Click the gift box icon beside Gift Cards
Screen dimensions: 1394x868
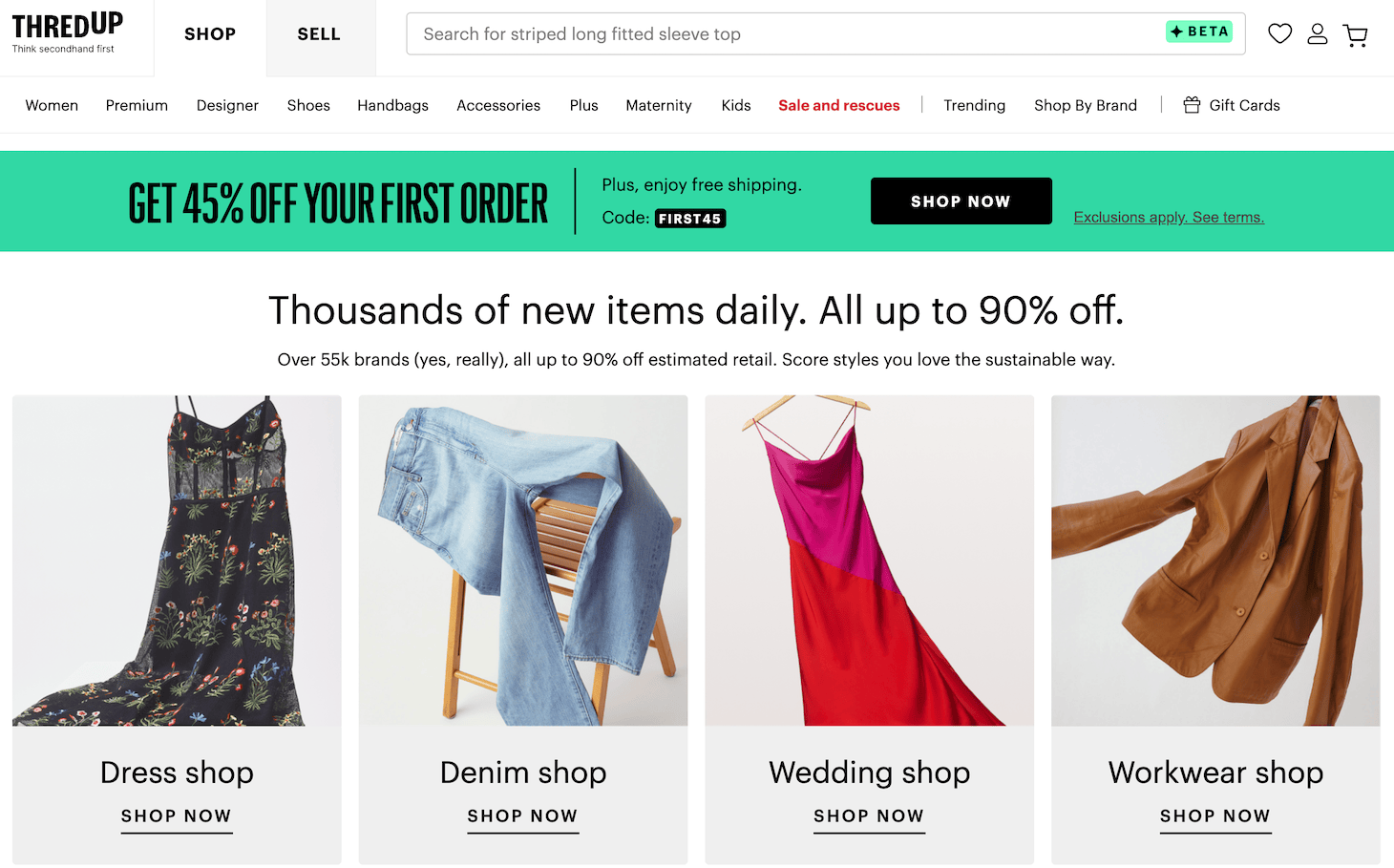(x=1191, y=105)
